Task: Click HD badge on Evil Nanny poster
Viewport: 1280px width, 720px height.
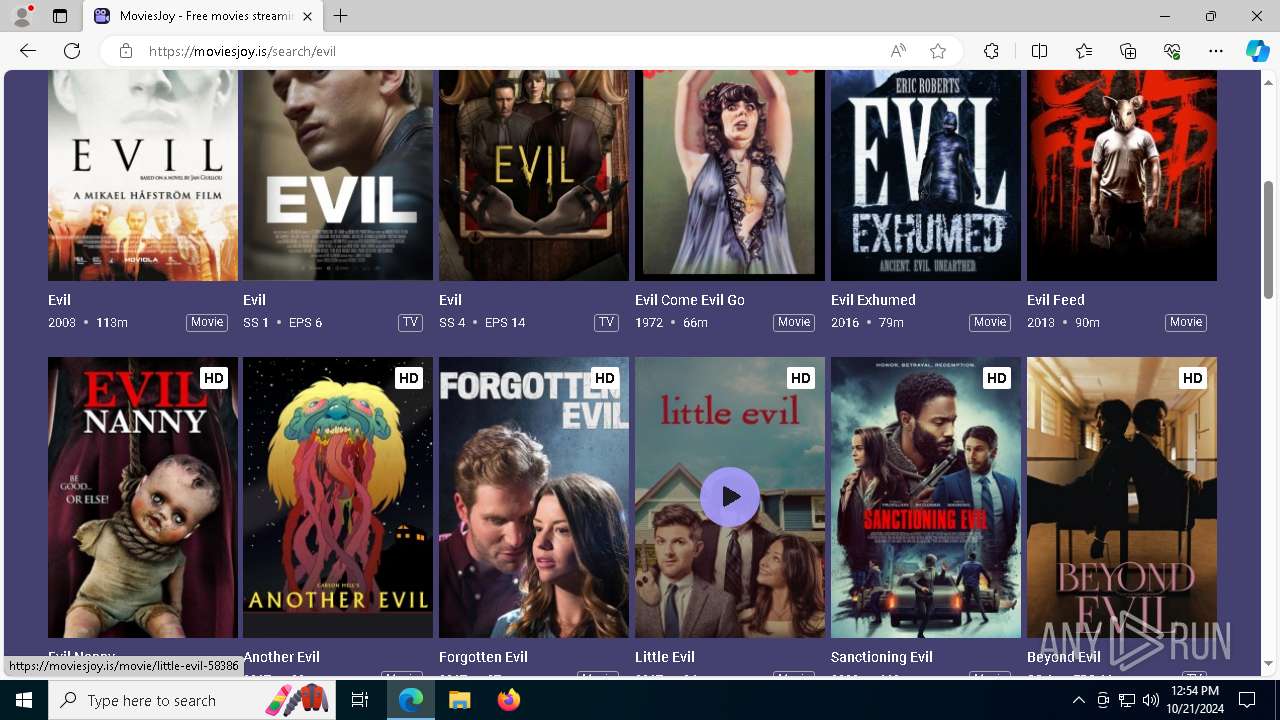Action: click(214, 378)
